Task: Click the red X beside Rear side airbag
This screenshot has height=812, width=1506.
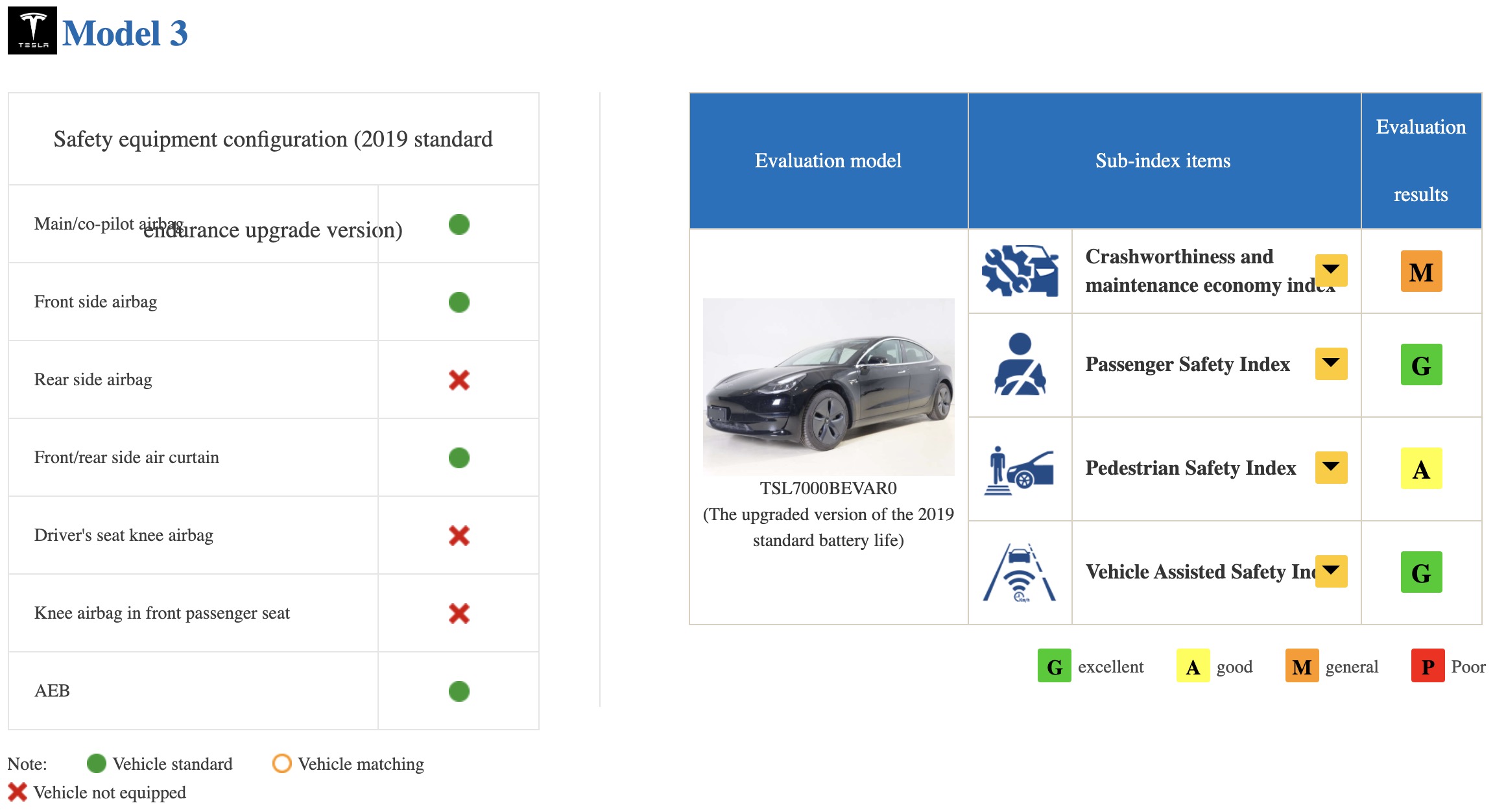Action: tap(459, 380)
